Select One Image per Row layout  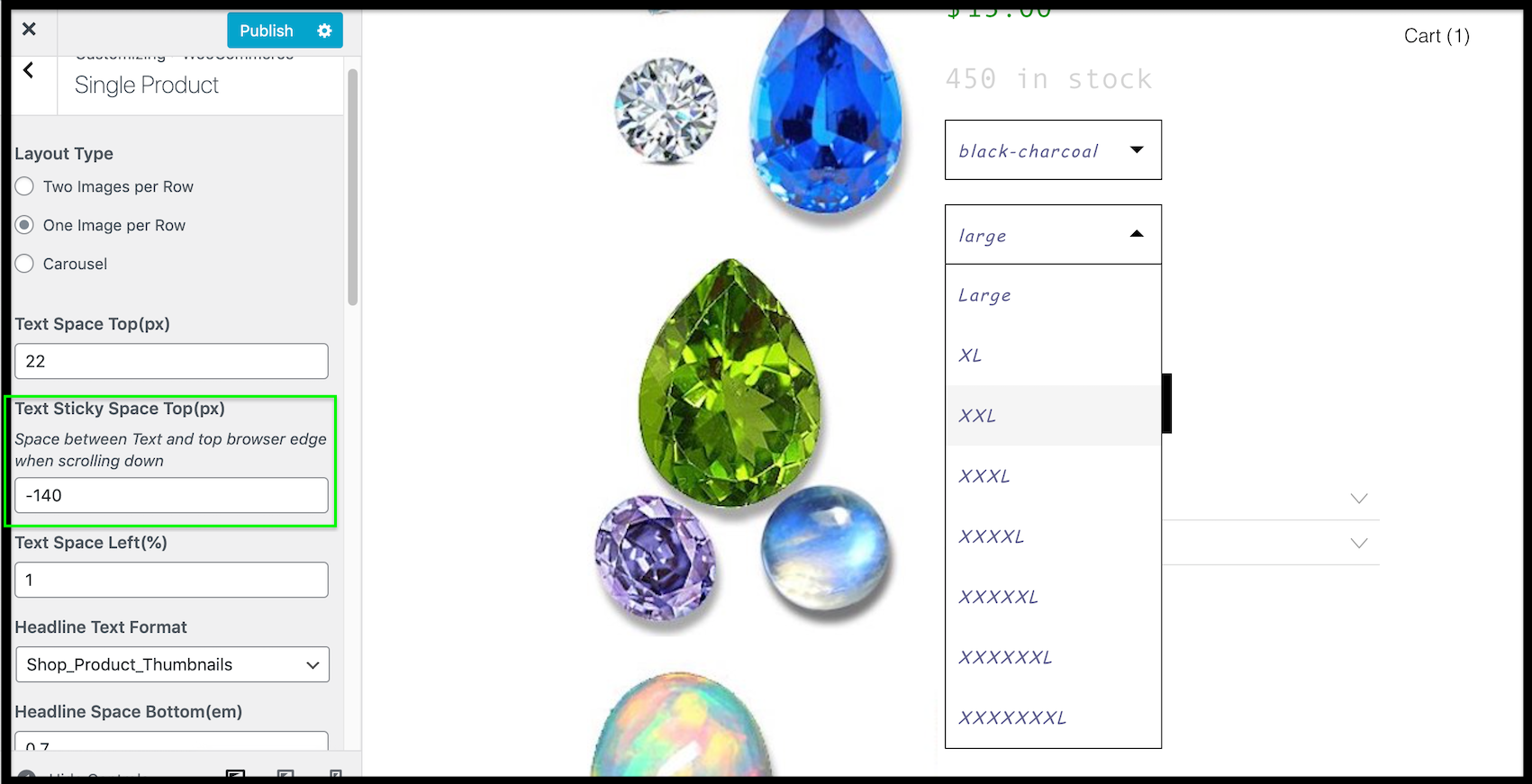[x=24, y=225]
